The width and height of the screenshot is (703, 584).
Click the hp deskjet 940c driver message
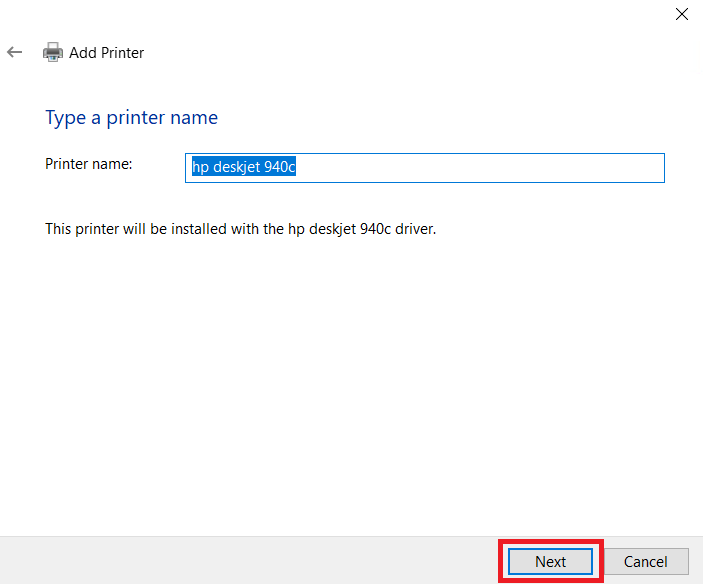tap(240, 229)
